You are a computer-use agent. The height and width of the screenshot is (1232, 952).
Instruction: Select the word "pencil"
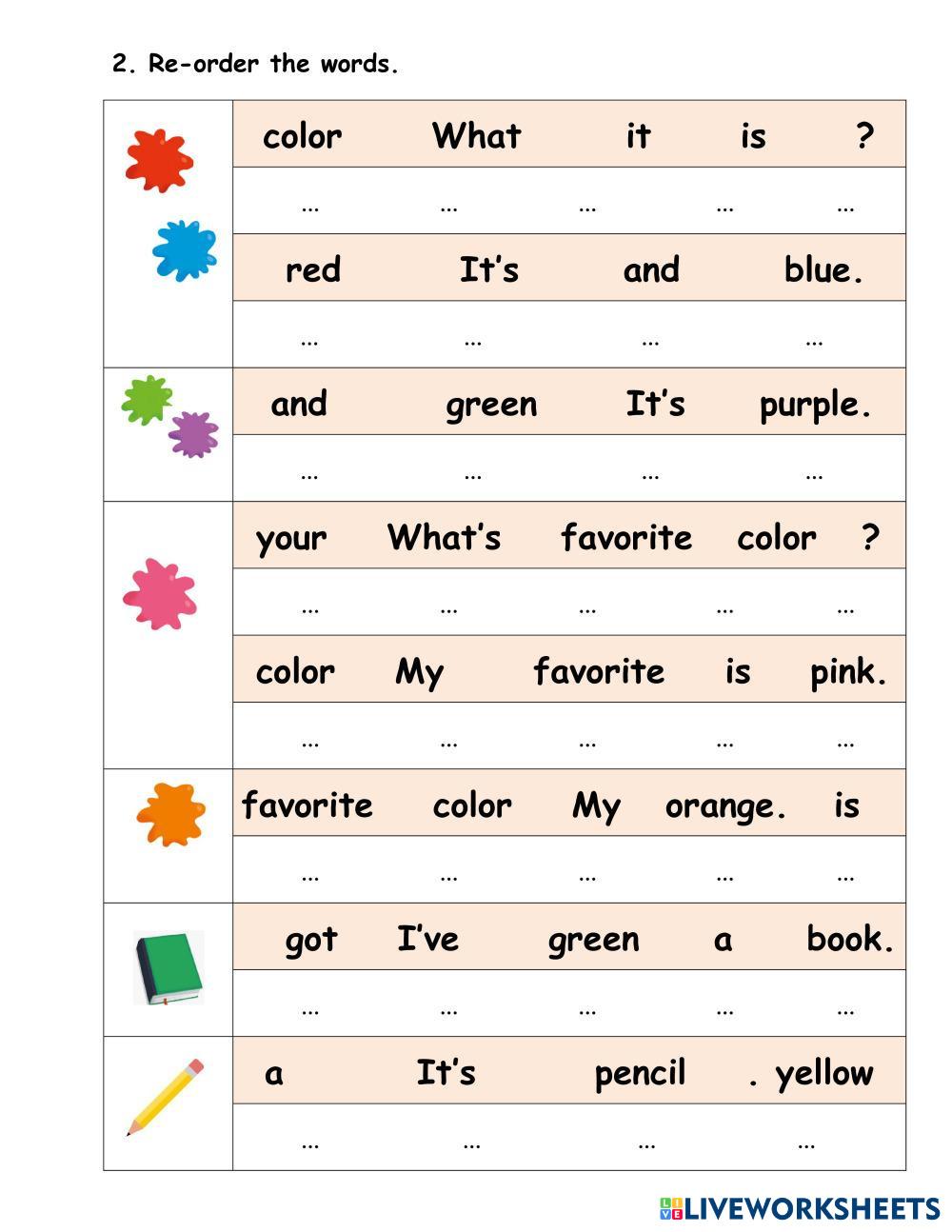point(640,1074)
